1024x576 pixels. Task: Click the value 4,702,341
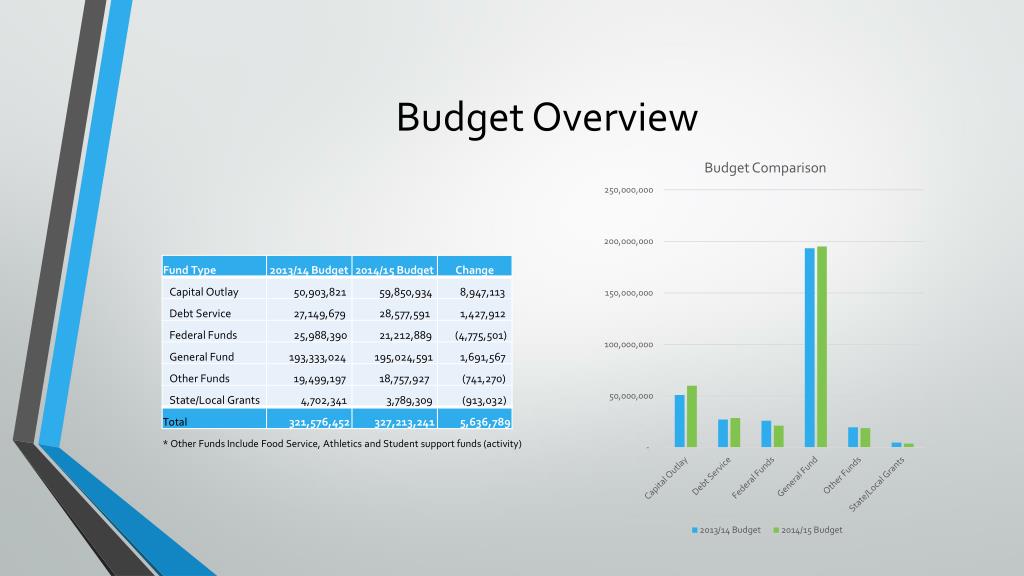323,401
